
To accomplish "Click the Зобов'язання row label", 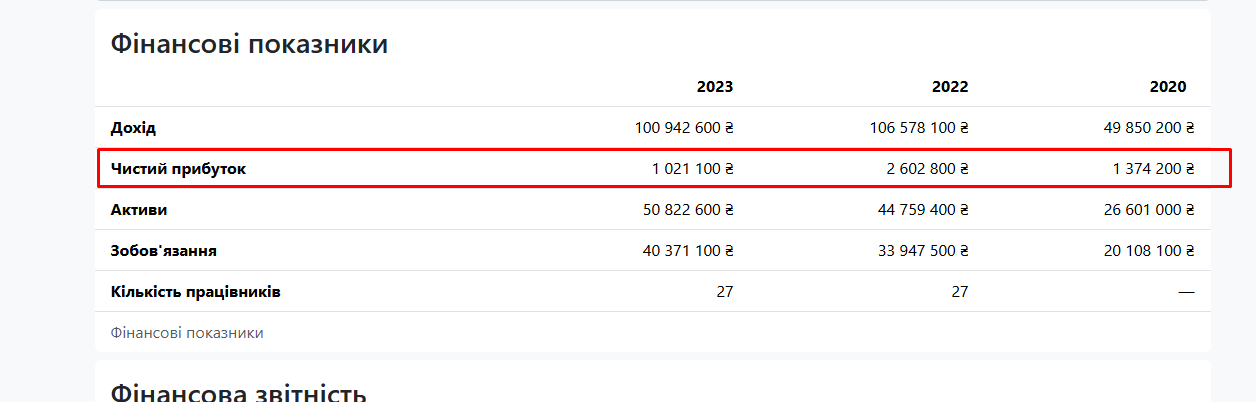I will (x=164, y=251).
